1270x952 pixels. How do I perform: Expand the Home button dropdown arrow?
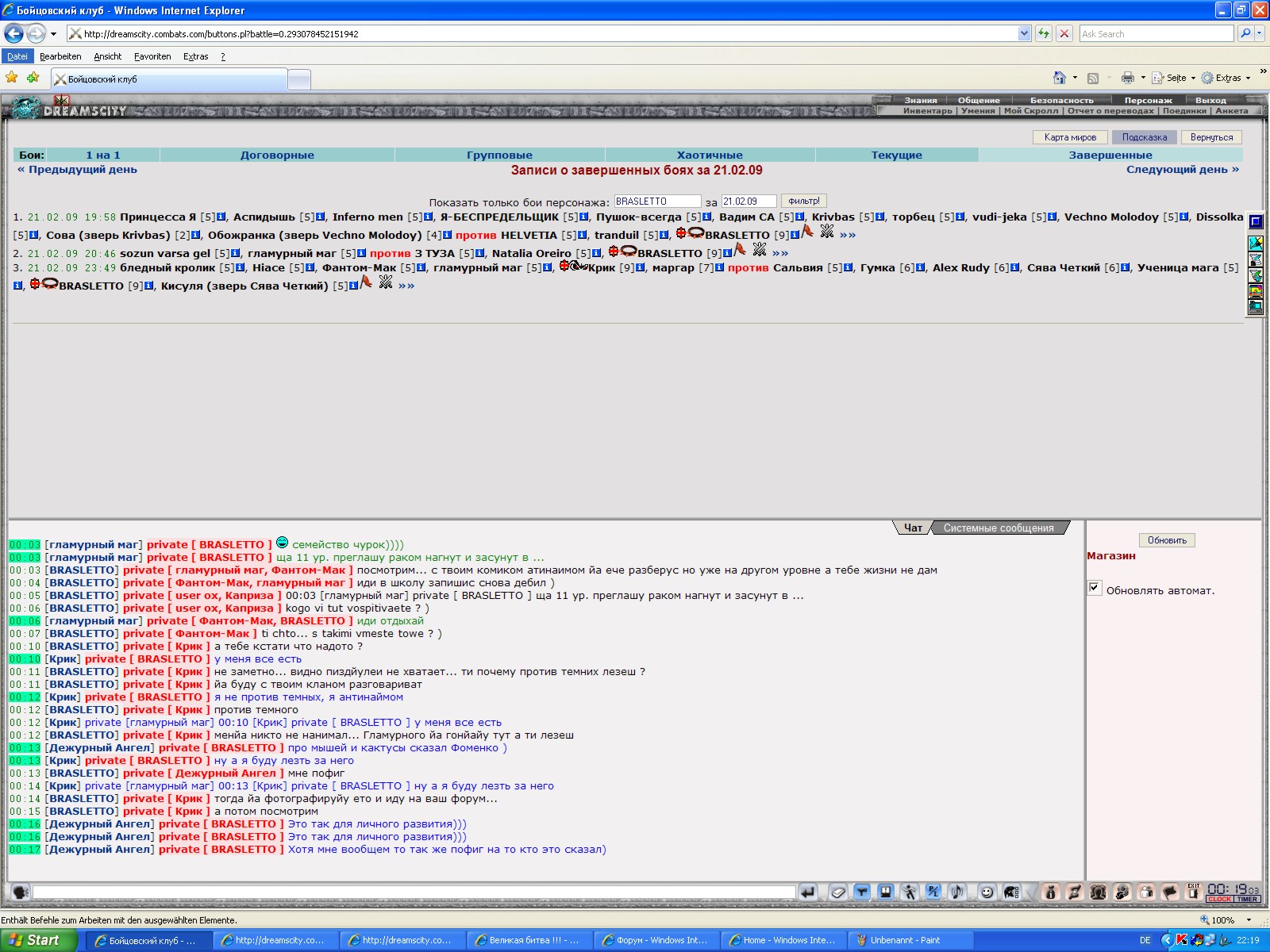click(1075, 78)
